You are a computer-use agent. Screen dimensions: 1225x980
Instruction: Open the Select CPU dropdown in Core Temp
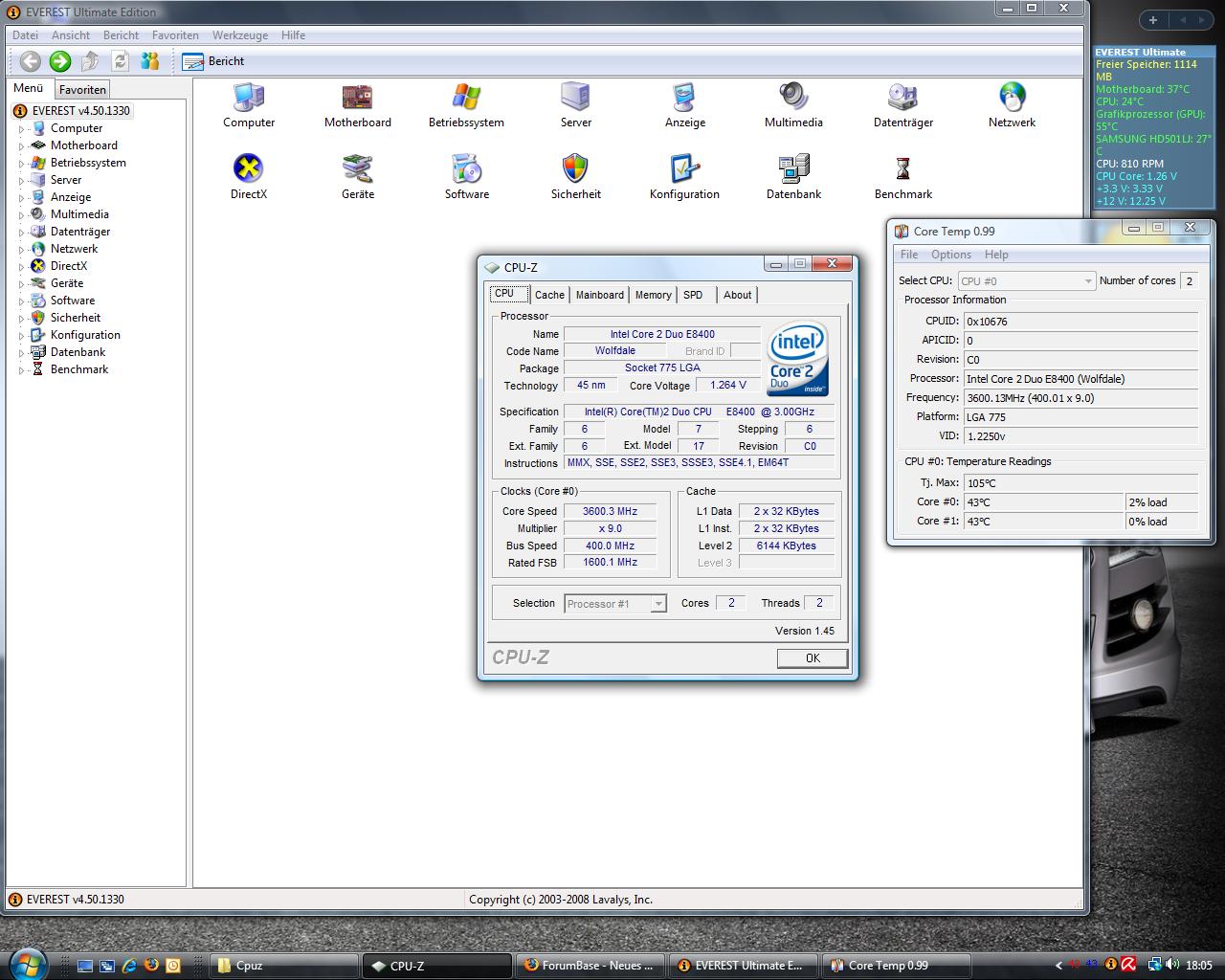pyautogui.click(x=1026, y=281)
